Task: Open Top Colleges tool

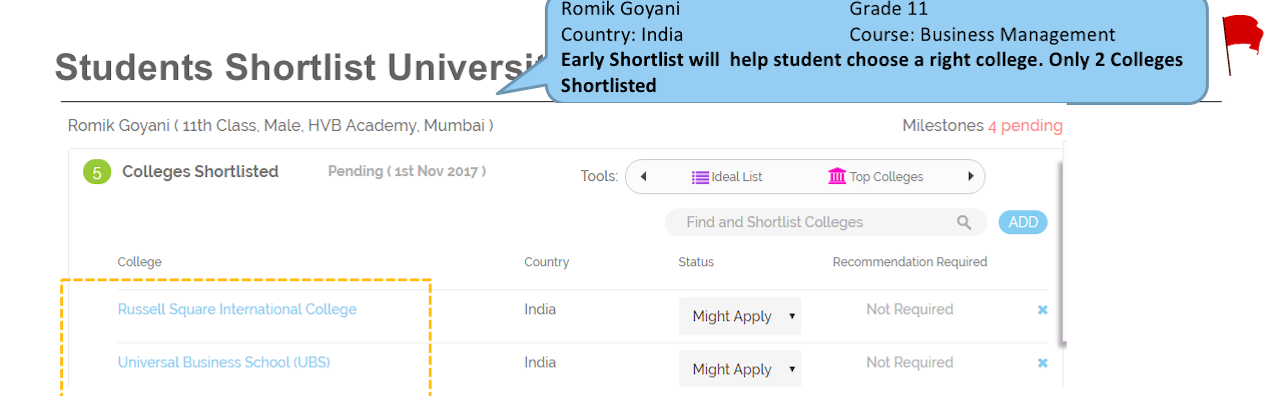Action: [x=875, y=177]
